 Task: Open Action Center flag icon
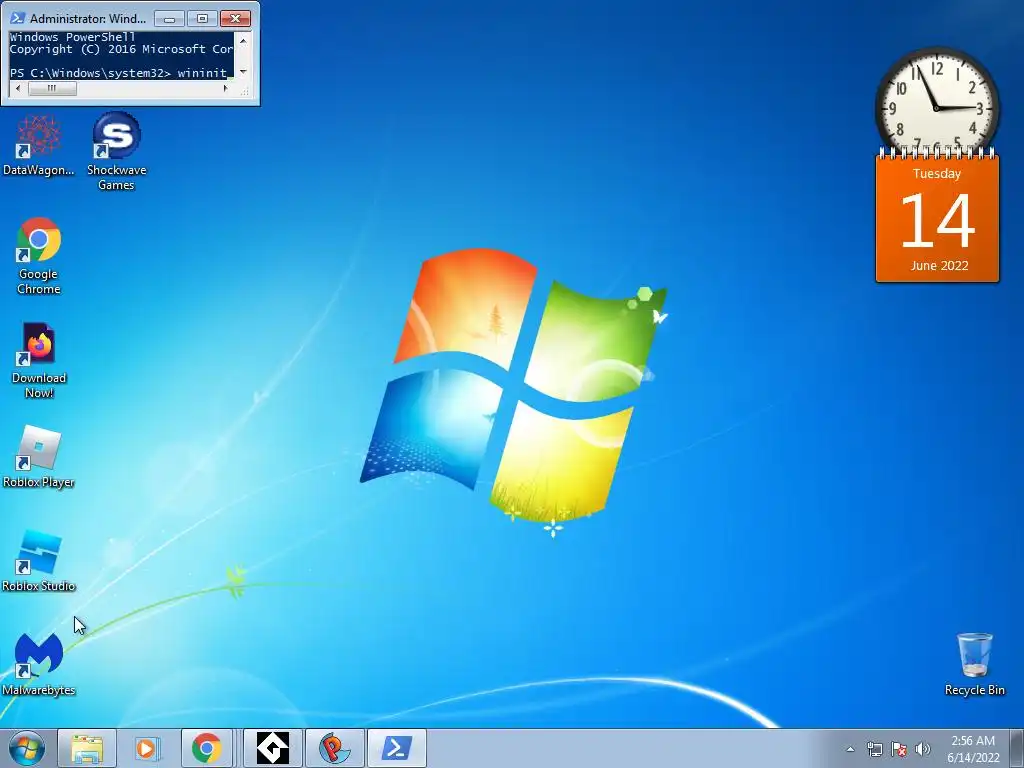(899, 749)
